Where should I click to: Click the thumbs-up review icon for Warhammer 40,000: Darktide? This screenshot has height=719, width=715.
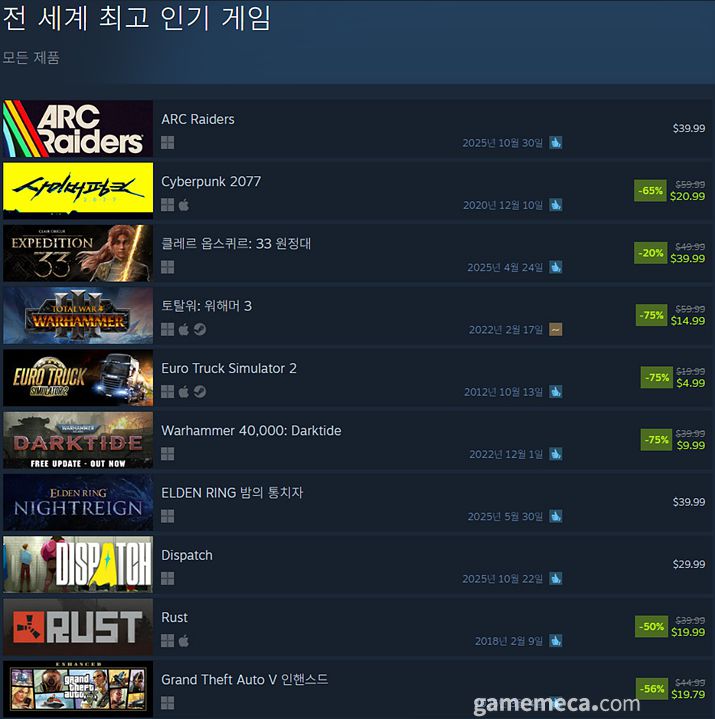556,454
